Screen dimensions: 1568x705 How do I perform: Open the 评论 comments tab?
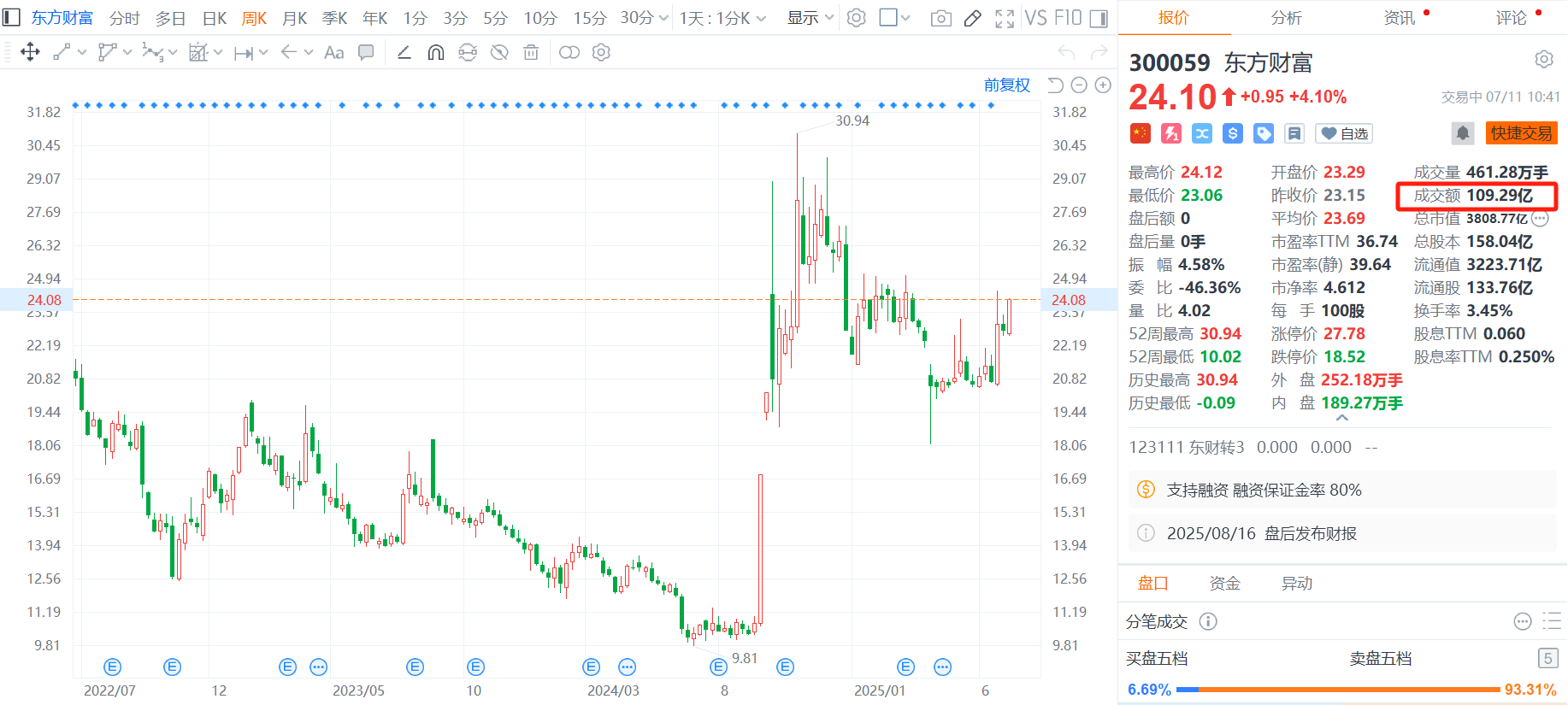point(1512,18)
